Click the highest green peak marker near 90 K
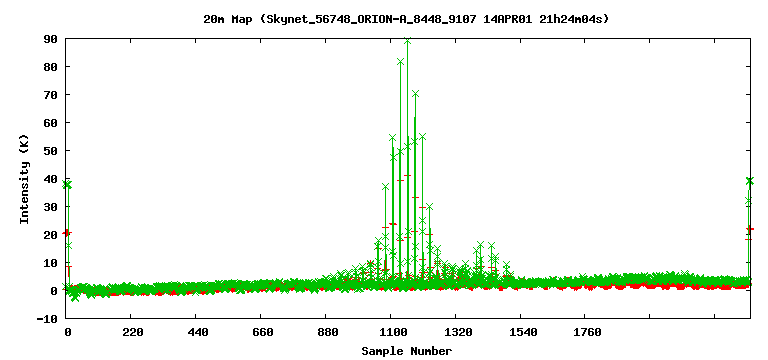The image size is (768, 360). [408, 41]
